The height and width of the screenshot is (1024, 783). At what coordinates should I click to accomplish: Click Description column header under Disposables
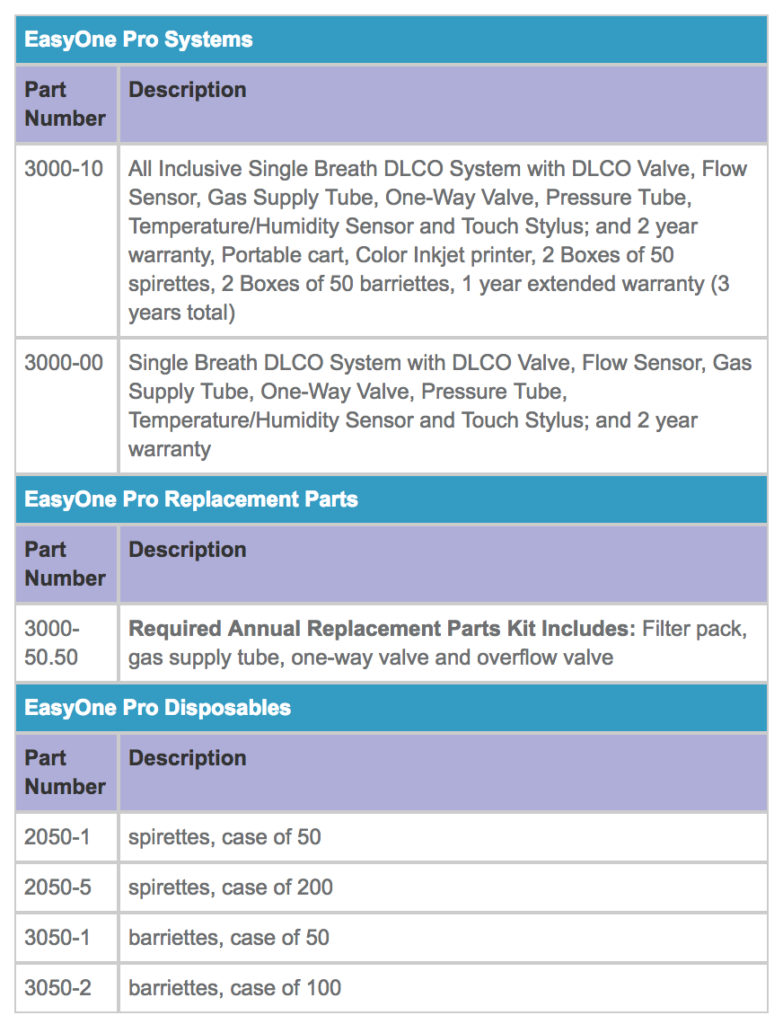coord(187,758)
